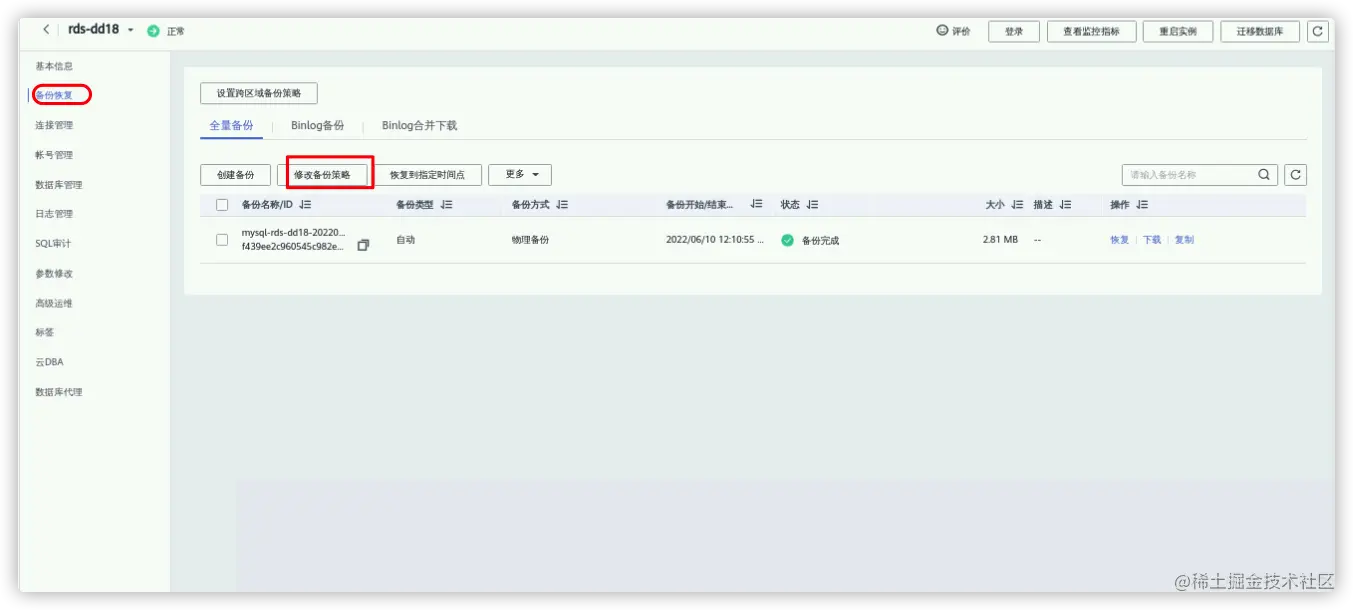The image size is (1353, 610).
Task: Click the 复制 link in backup row
Action: [1184, 240]
